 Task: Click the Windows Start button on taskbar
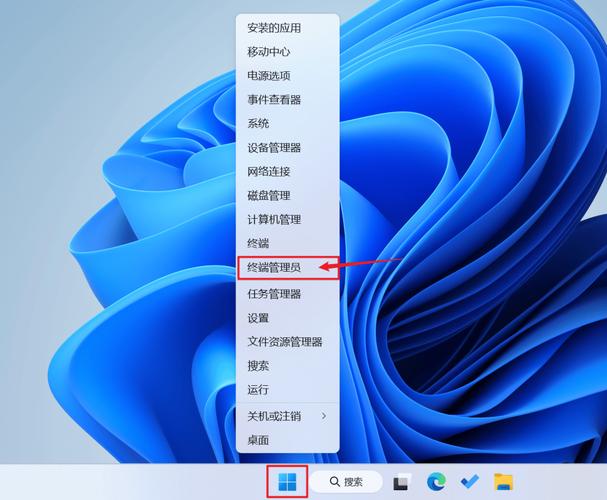(x=287, y=482)
